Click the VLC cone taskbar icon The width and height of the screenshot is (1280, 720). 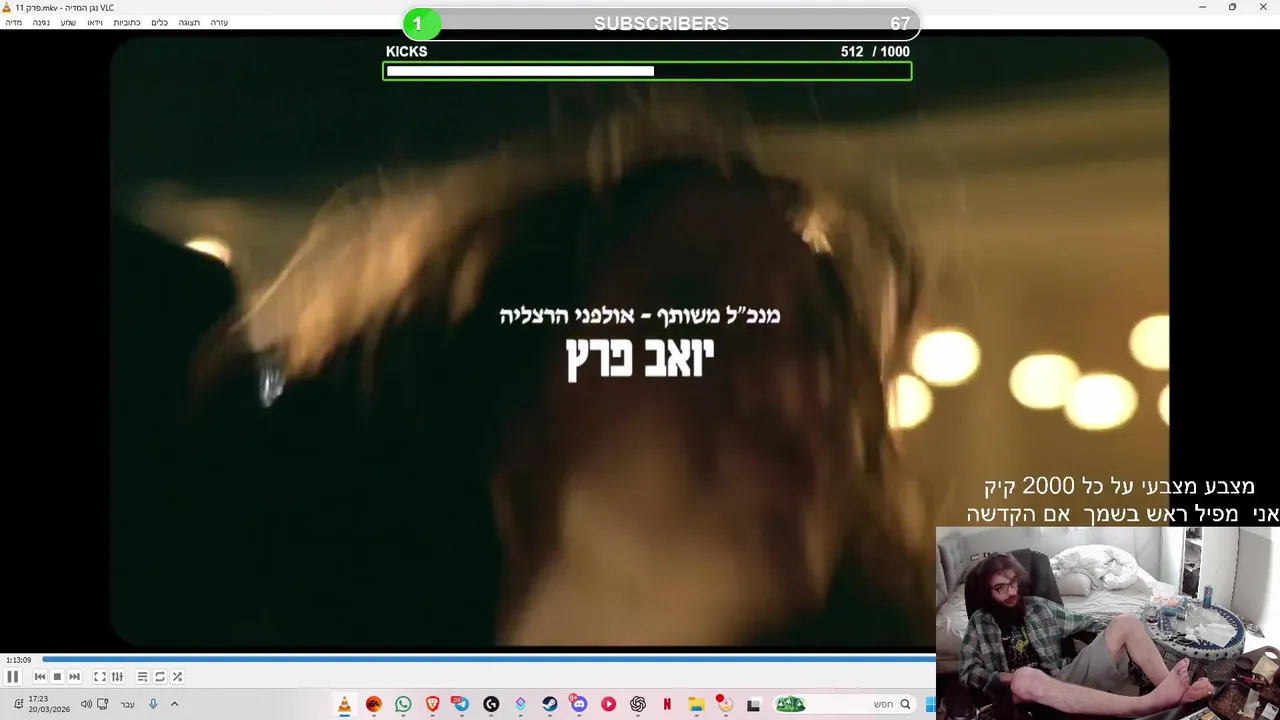(x=344, y=704)
